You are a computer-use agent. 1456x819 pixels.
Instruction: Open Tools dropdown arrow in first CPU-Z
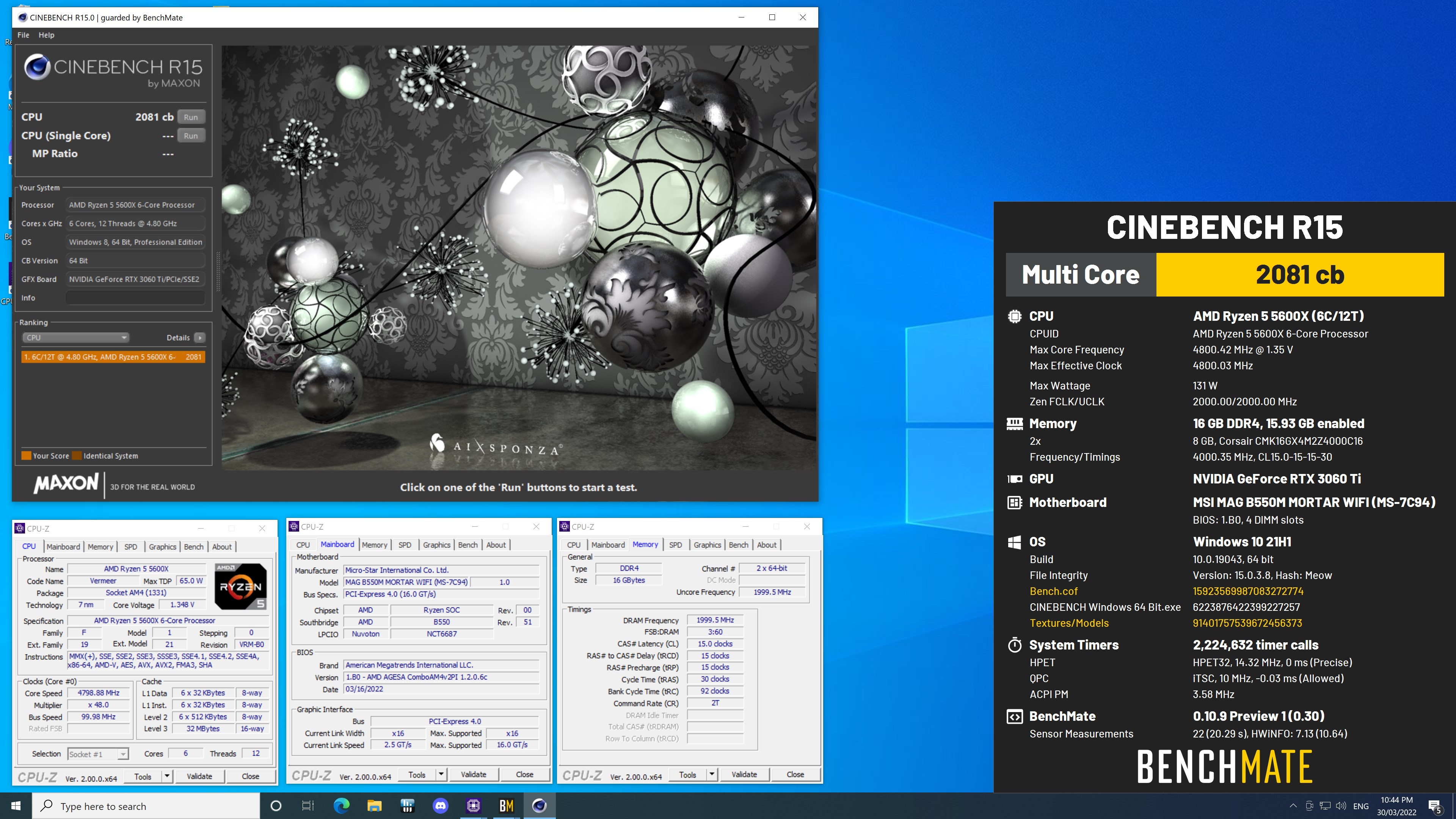coord(167,776)
